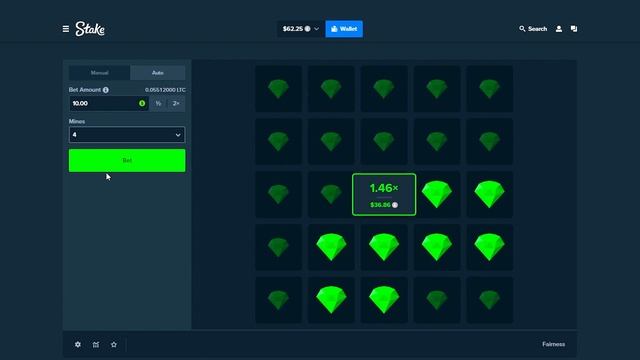
Task: Click gem tile in row one, column four
Action: [x=437, y=89]
